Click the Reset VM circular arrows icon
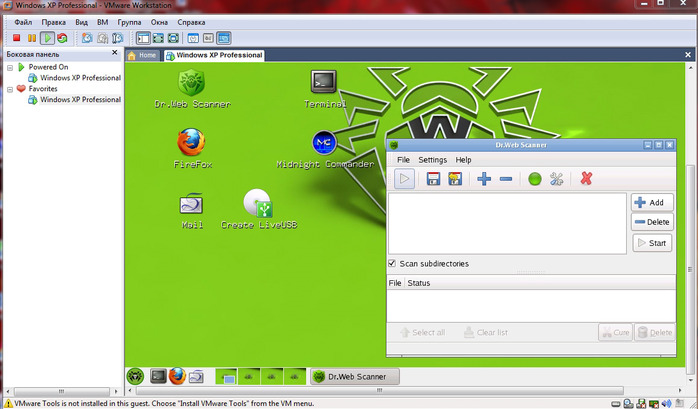 (62, 38)
